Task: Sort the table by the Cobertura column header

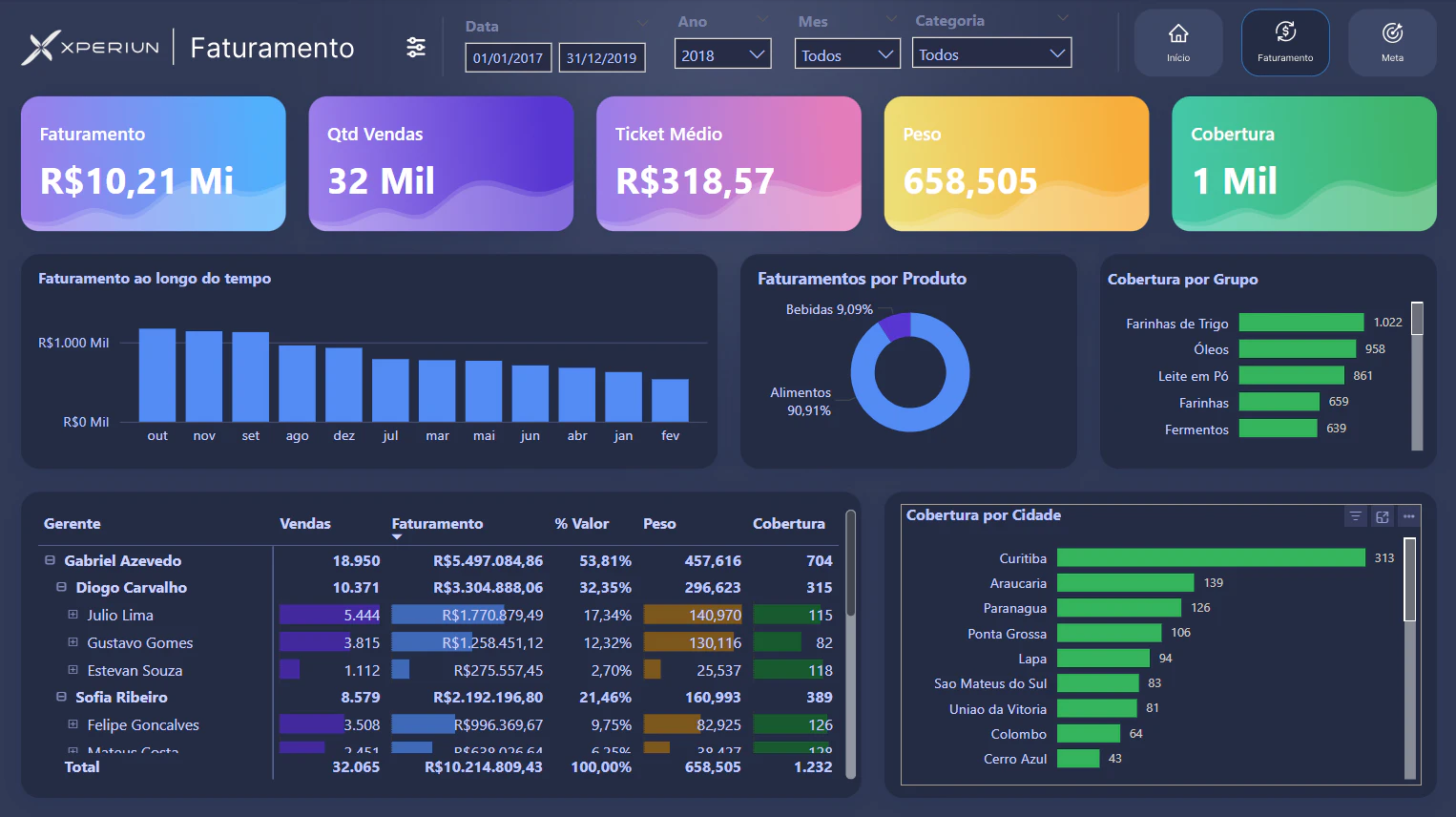Action: click(x=789, y=523)
